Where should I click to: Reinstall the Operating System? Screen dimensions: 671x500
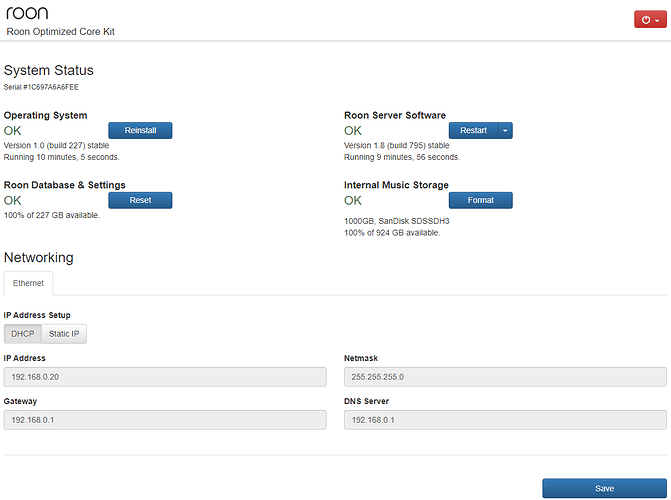point(140,131)
